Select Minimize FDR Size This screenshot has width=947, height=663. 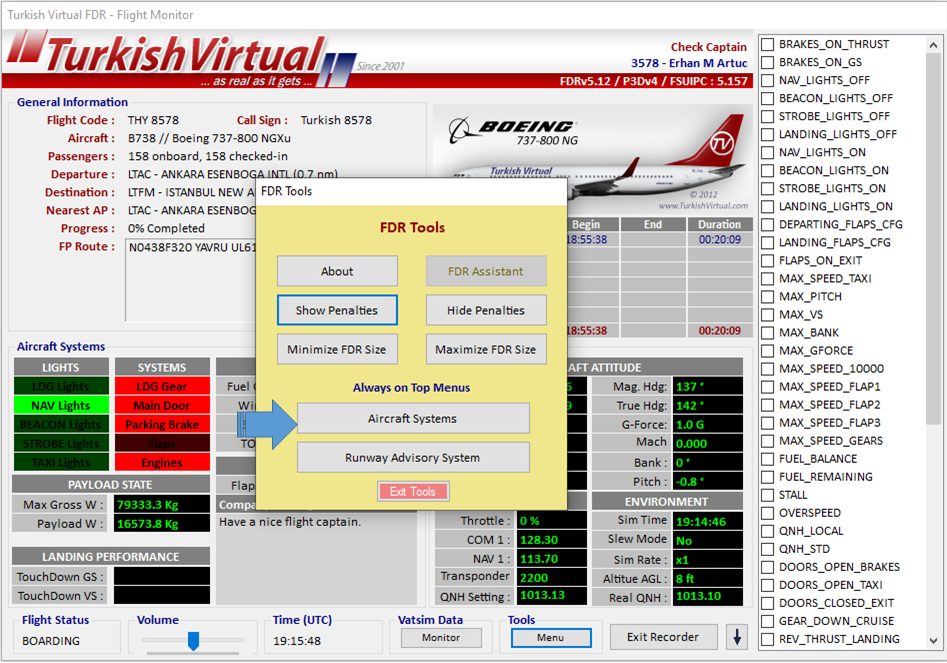(x=337, y=350)
